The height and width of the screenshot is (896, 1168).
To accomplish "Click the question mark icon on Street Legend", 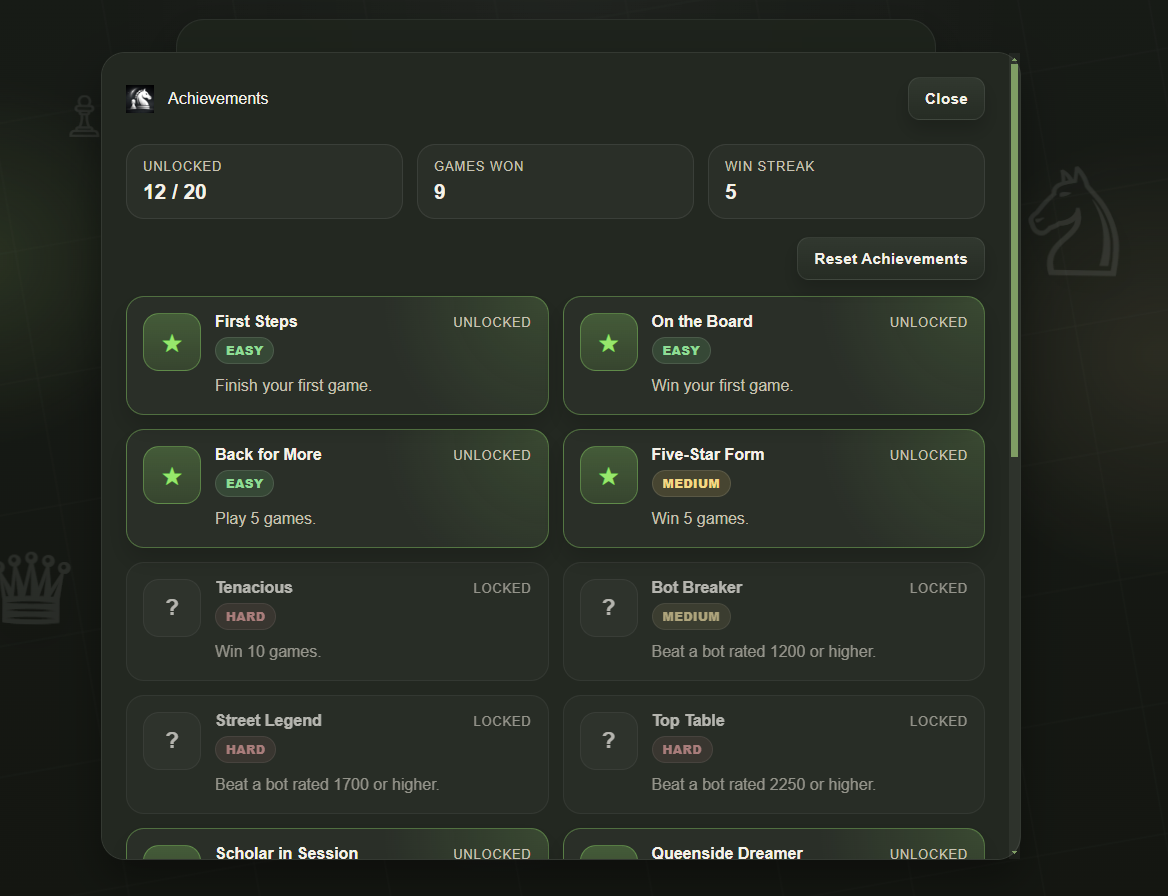I will pos(171,740).
